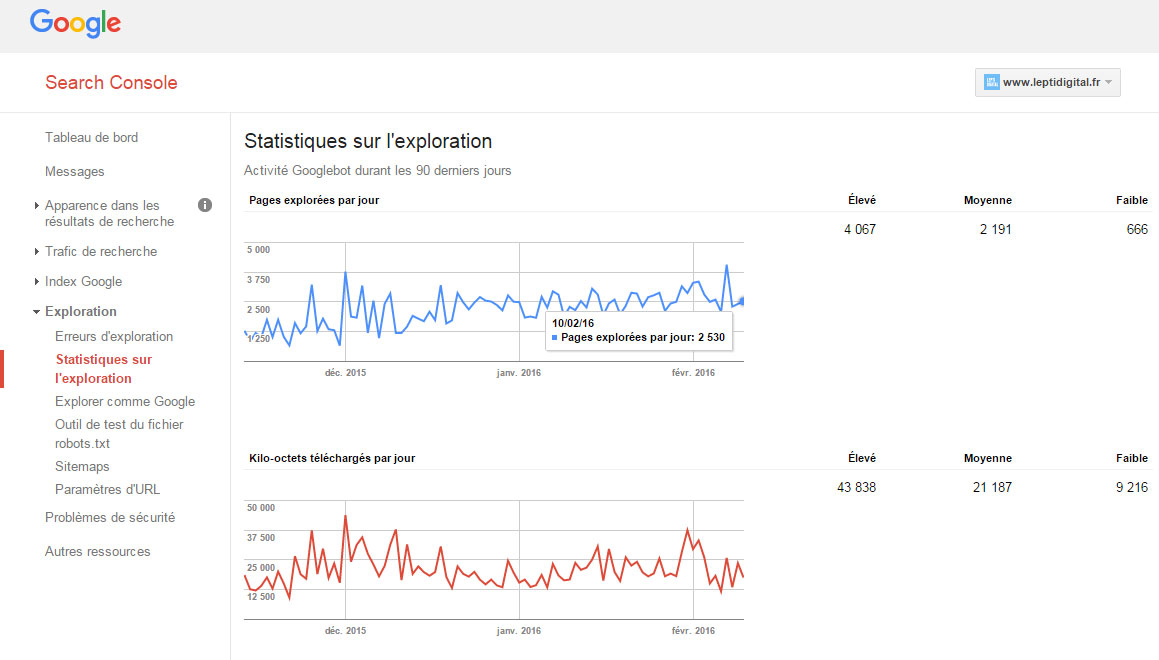Open Apparence dans les résultats de recherche
Viewport: 1159px width, 660px height.
[x=109, y=213]
